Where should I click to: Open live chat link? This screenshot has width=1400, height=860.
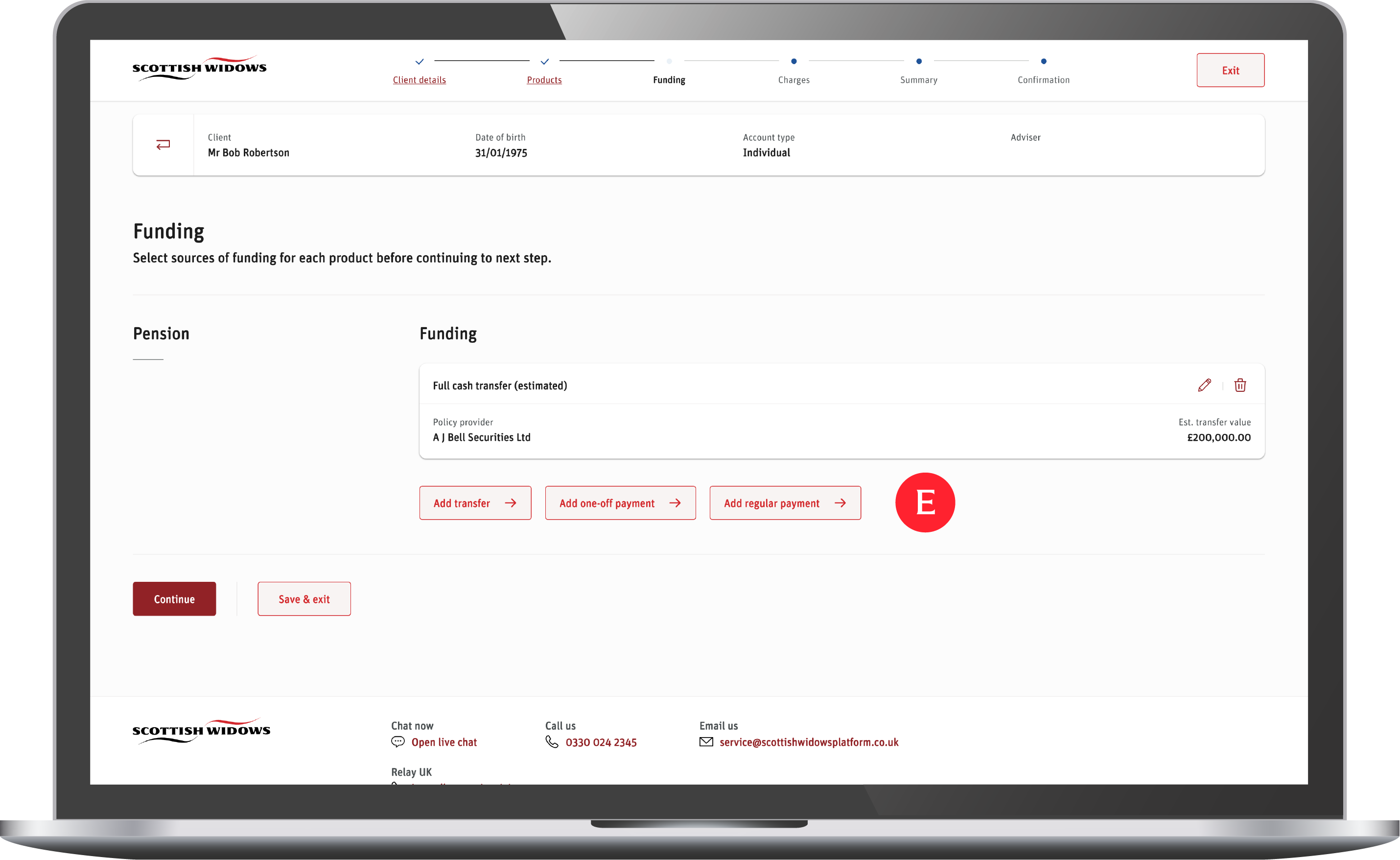coord(444,742)
